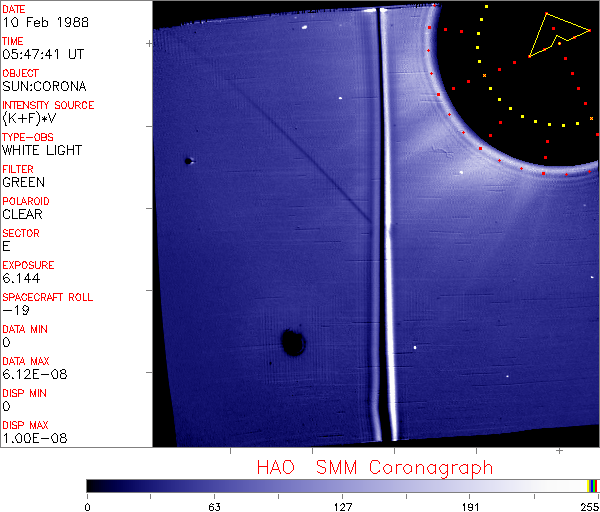Click the POLAROID label
Screen dimensions: 600x512
tap(26, 201)
